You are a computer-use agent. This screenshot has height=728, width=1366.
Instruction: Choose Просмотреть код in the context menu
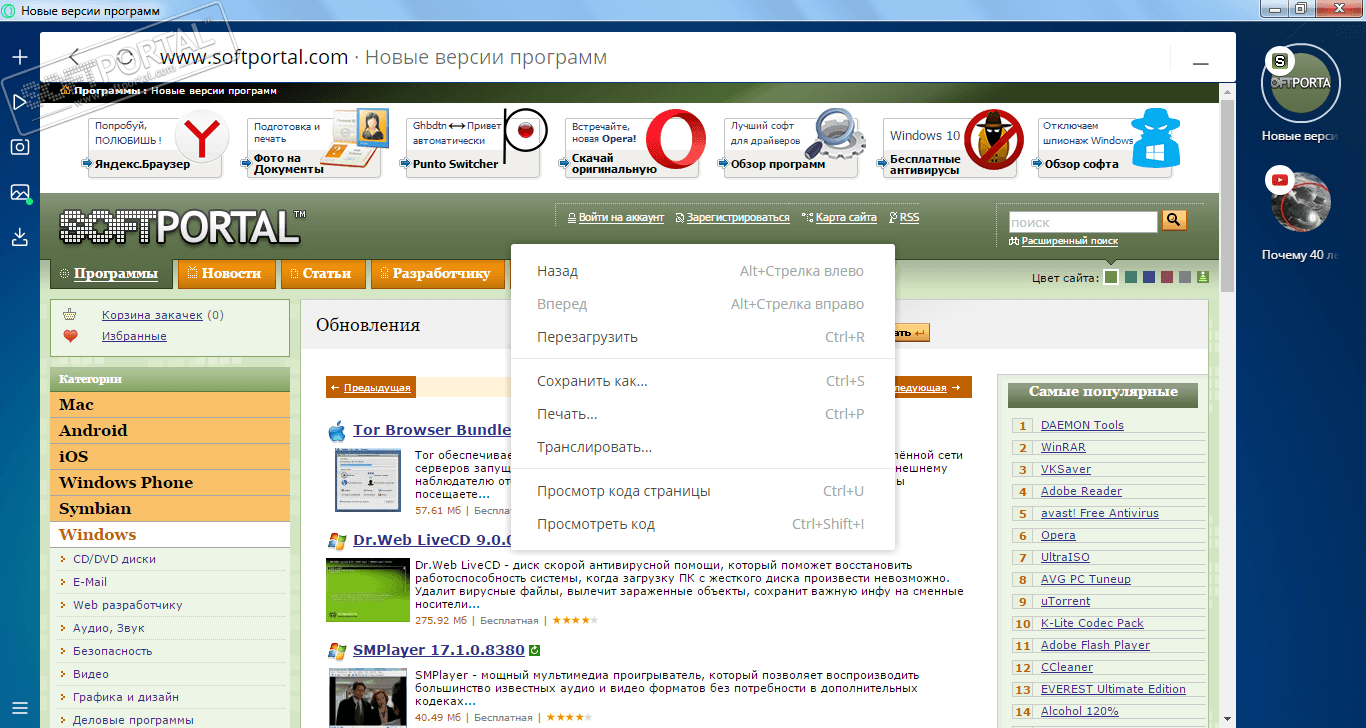point(702,524)
